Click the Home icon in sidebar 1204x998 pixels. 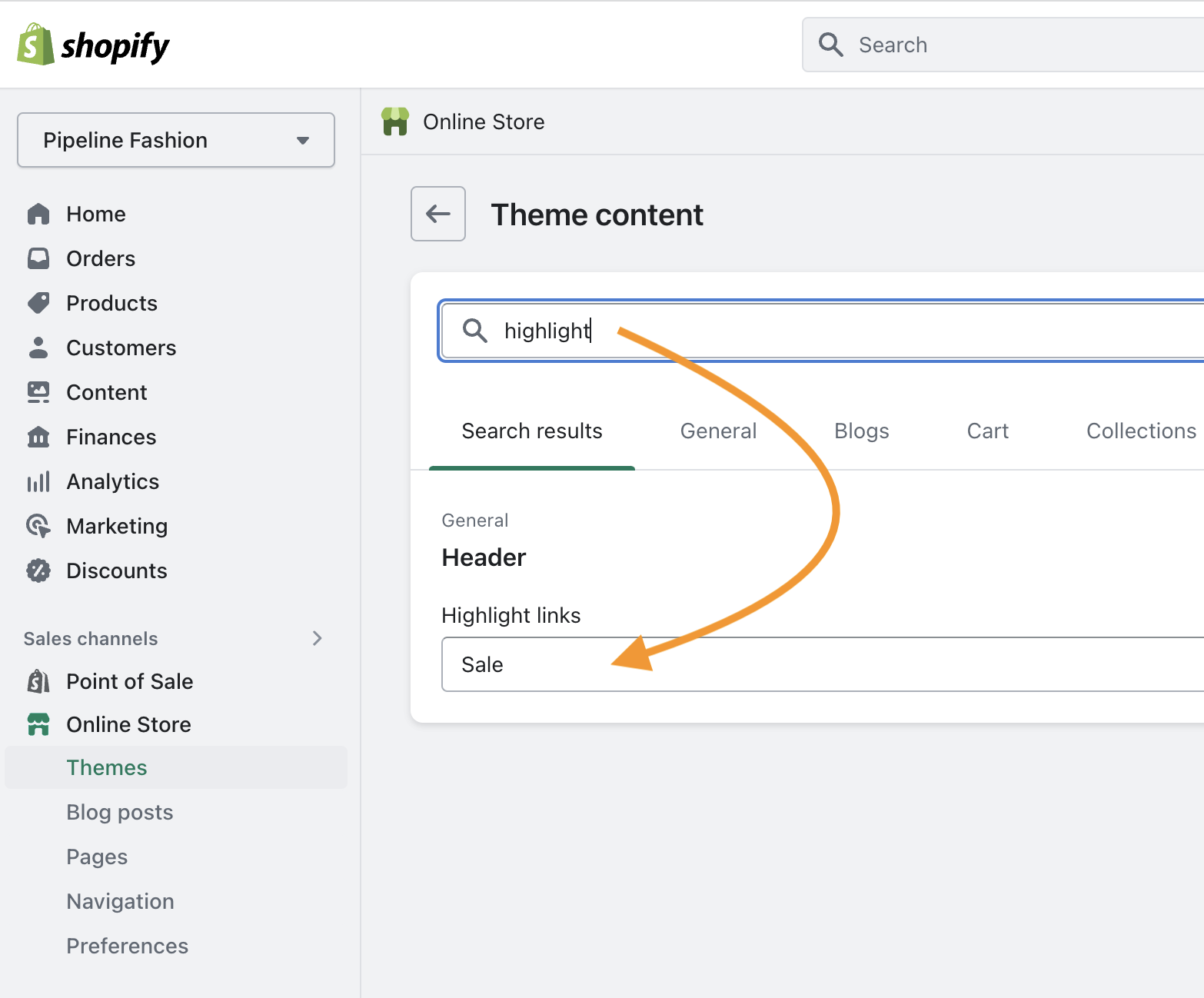tap(38, 214)
